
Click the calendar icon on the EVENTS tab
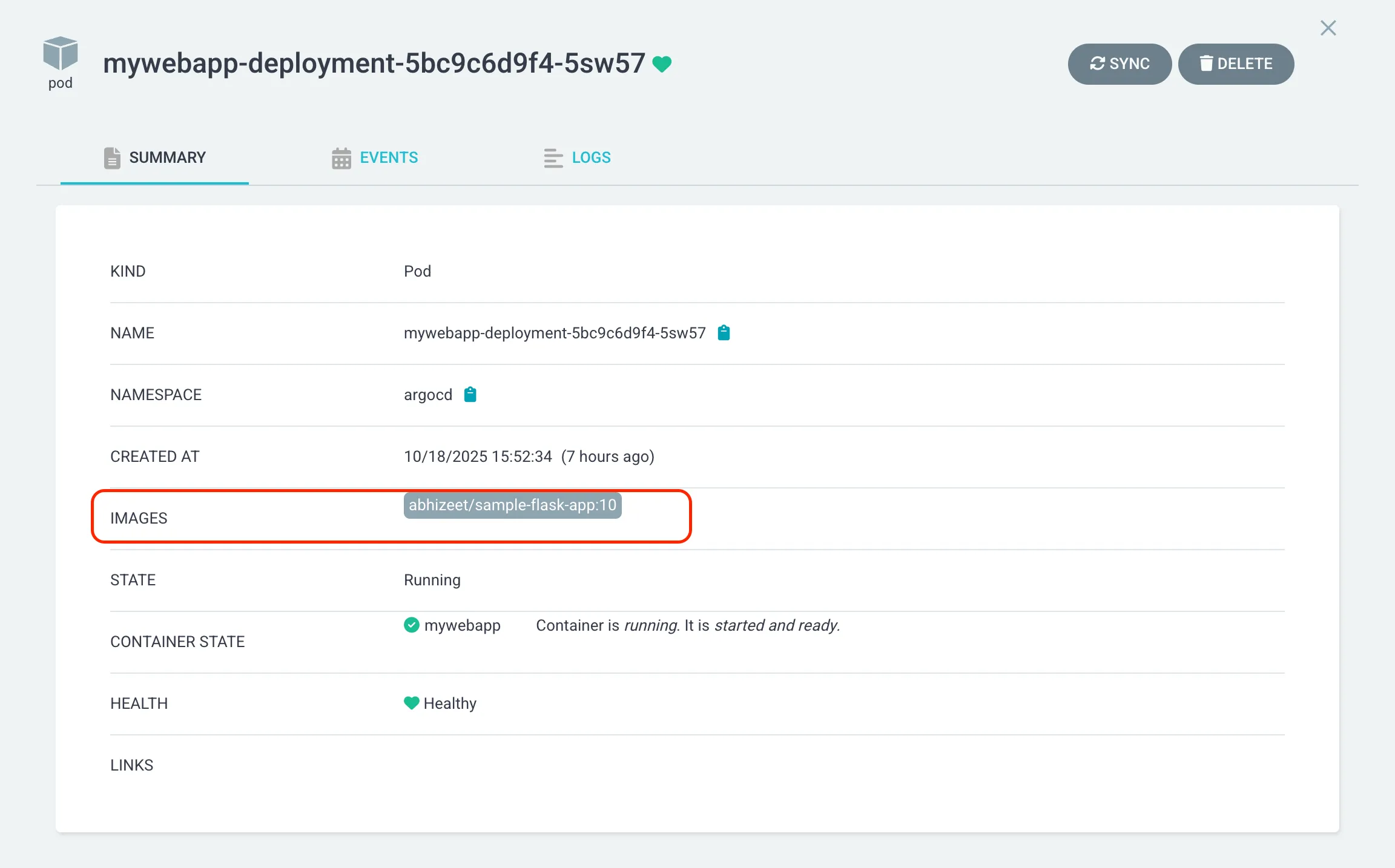tap(341, 158)
